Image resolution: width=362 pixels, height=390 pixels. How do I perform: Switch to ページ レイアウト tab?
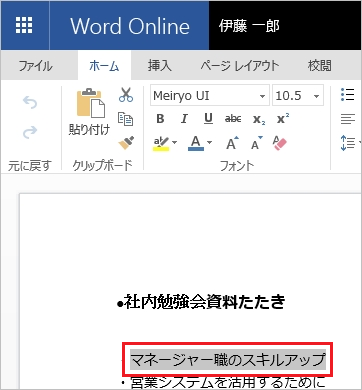pos(240,66)
